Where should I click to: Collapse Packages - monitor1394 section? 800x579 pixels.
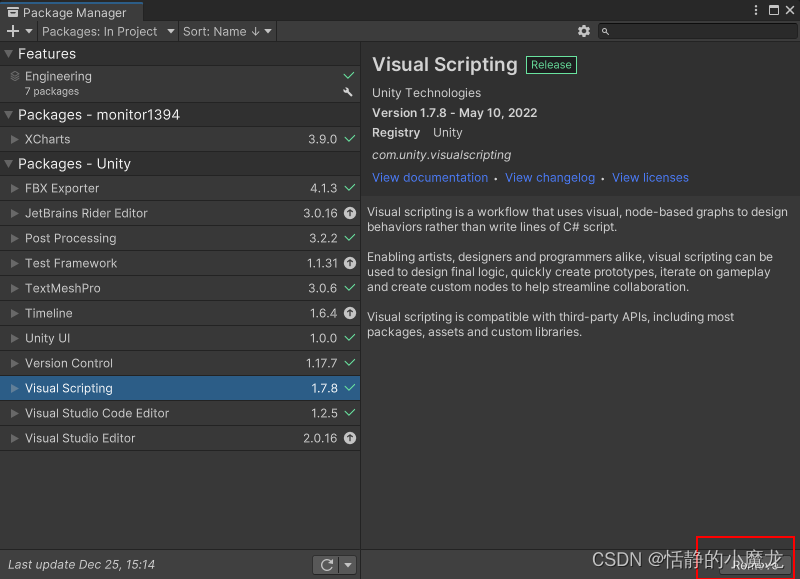[9, 115]
